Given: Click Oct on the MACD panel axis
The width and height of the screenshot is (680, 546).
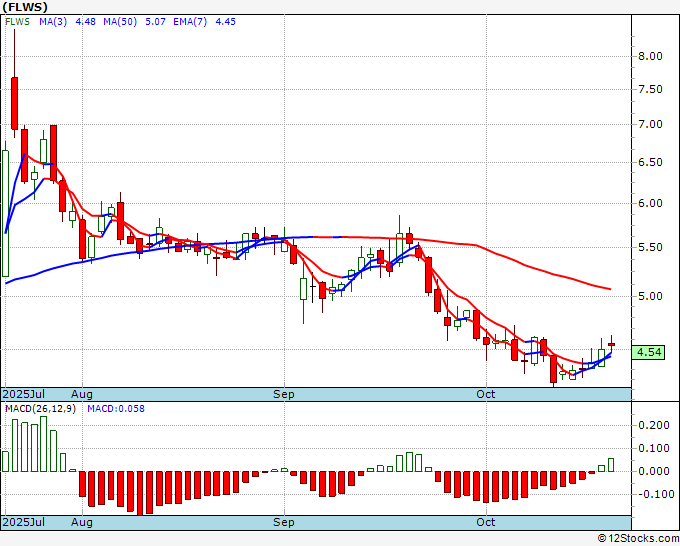Looking at the screenshot, I should (x=485, y=522).
